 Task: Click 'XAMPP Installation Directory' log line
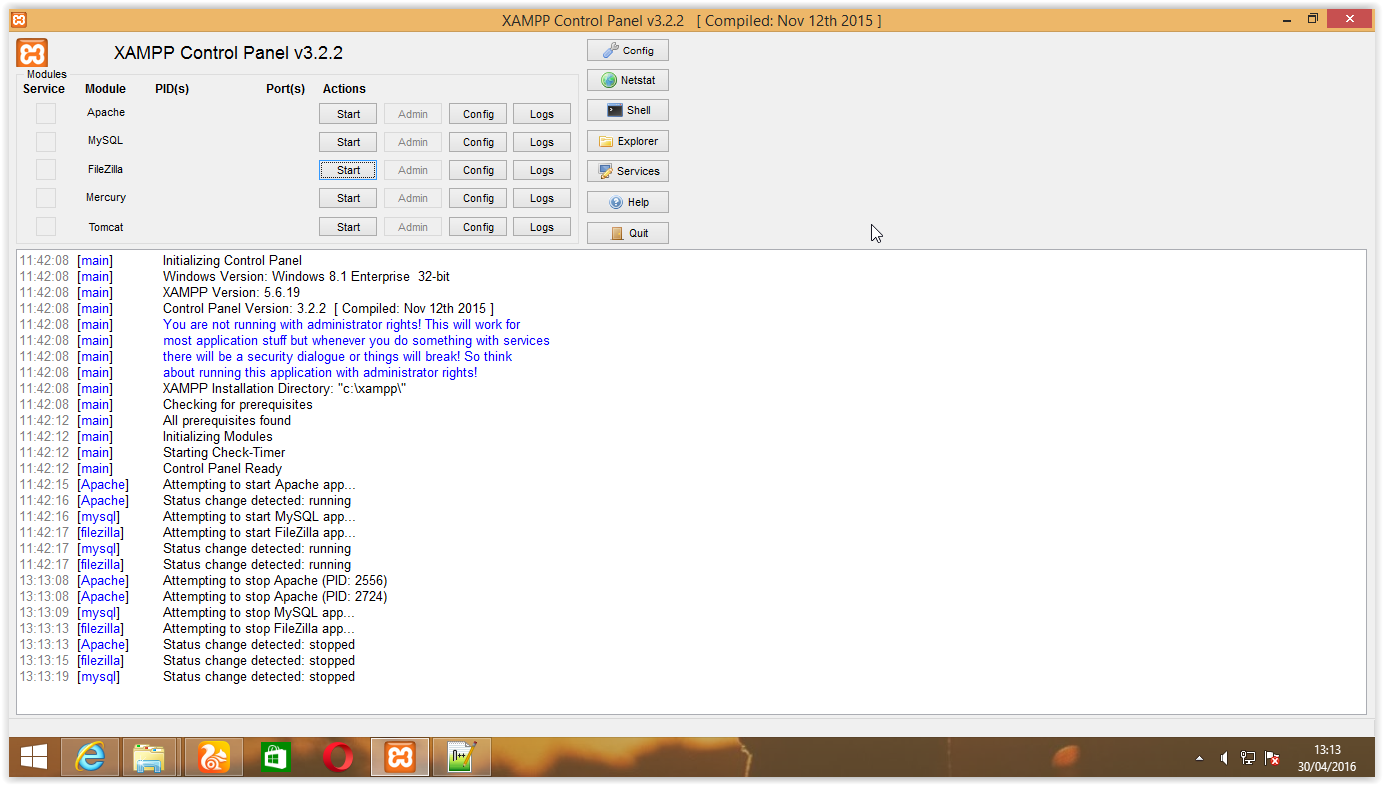284,388
